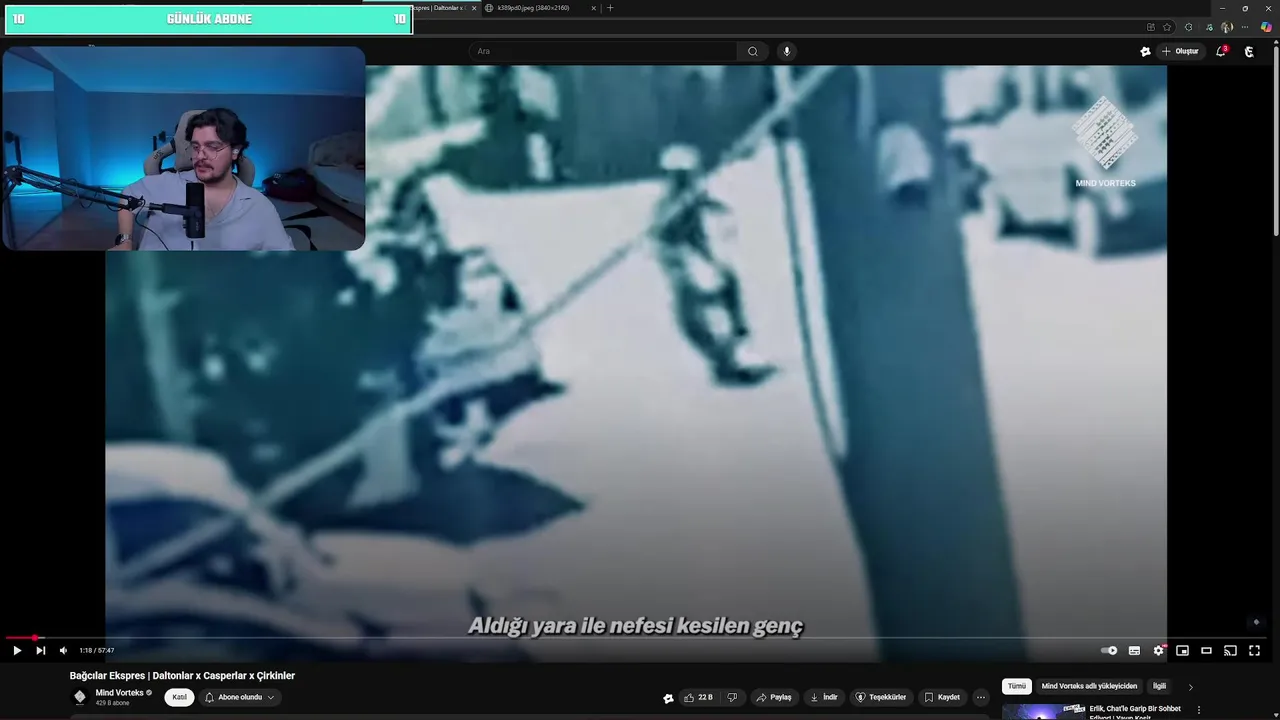Click the YouTube search field 'Ara'
The width and height of the screenshot is (1280, 720).
pyautogui.click(x=603, y=51)
